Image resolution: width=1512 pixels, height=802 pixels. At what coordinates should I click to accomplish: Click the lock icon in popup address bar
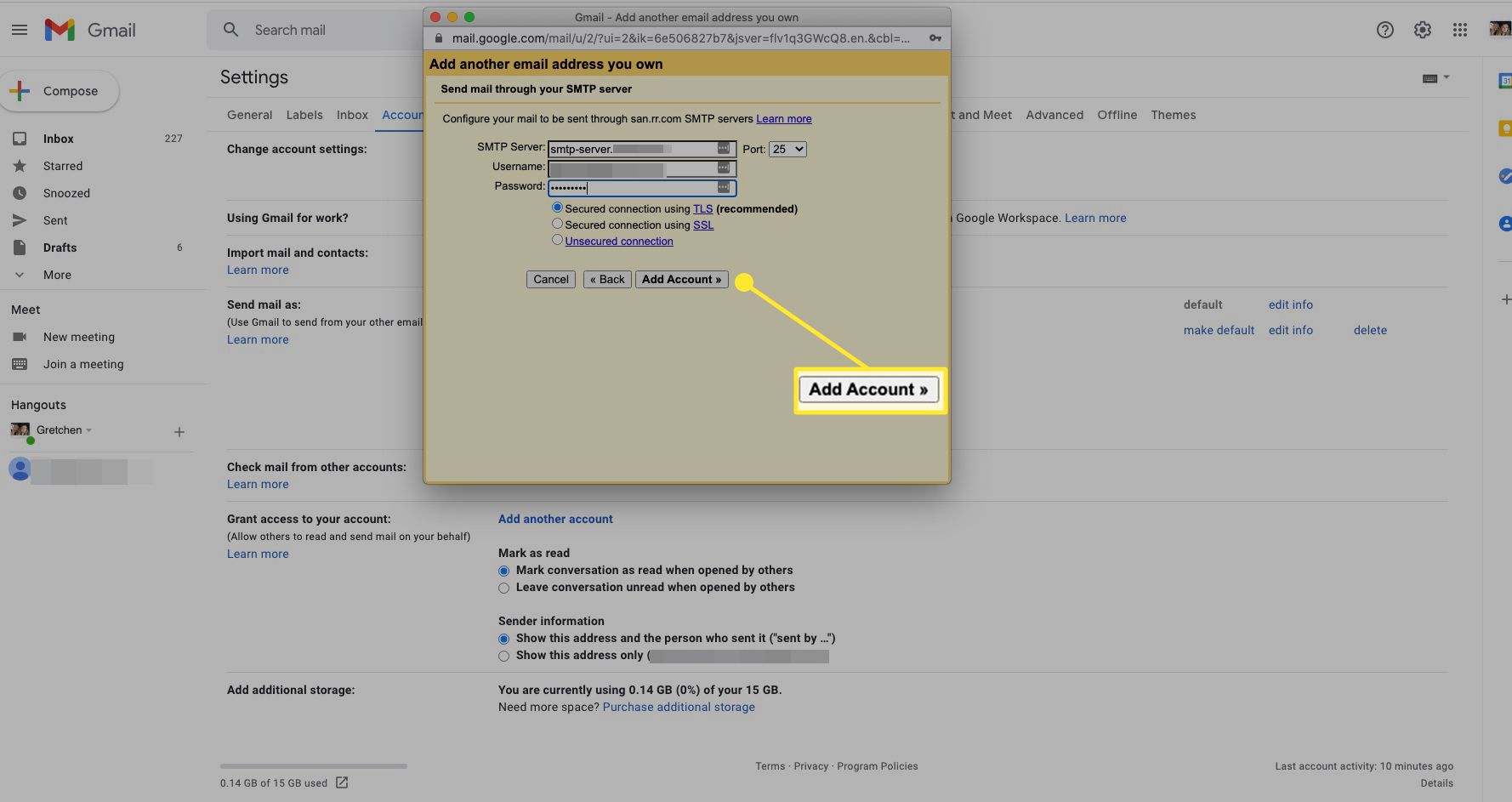coord(439,38)
